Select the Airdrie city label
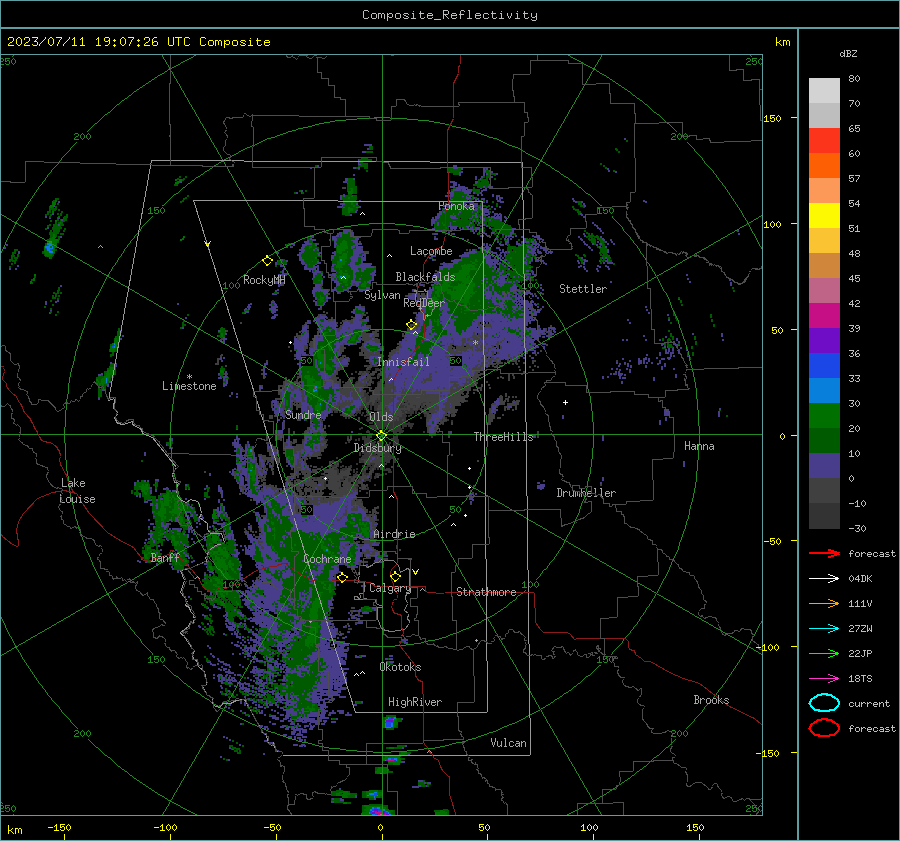Image resolution: width=900 pixels, height=841 pixels. click(394, 534)
